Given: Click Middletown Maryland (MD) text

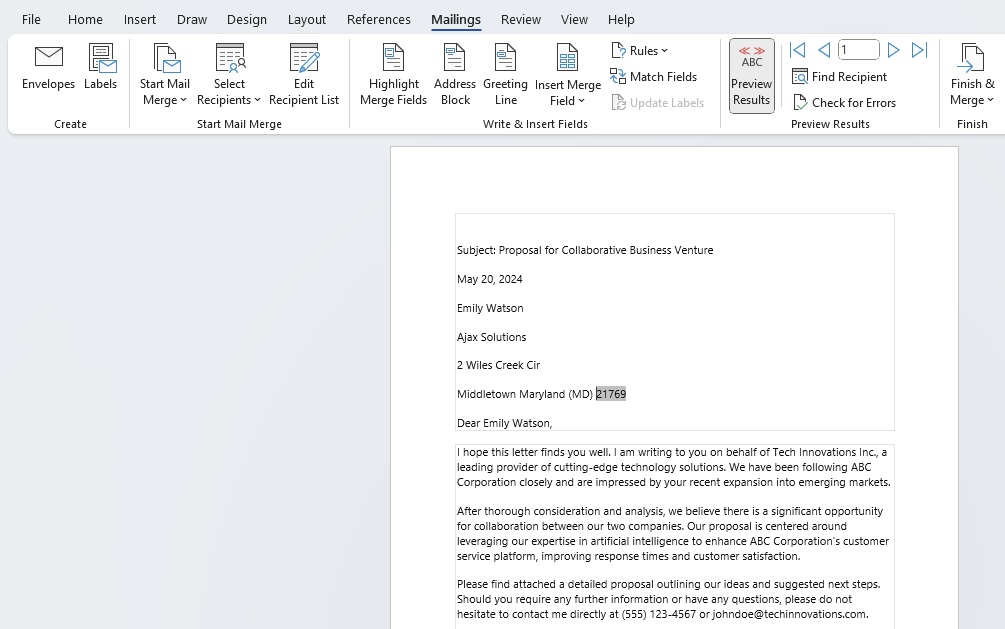Looking at the screenshot, I should tap(525, 394).
